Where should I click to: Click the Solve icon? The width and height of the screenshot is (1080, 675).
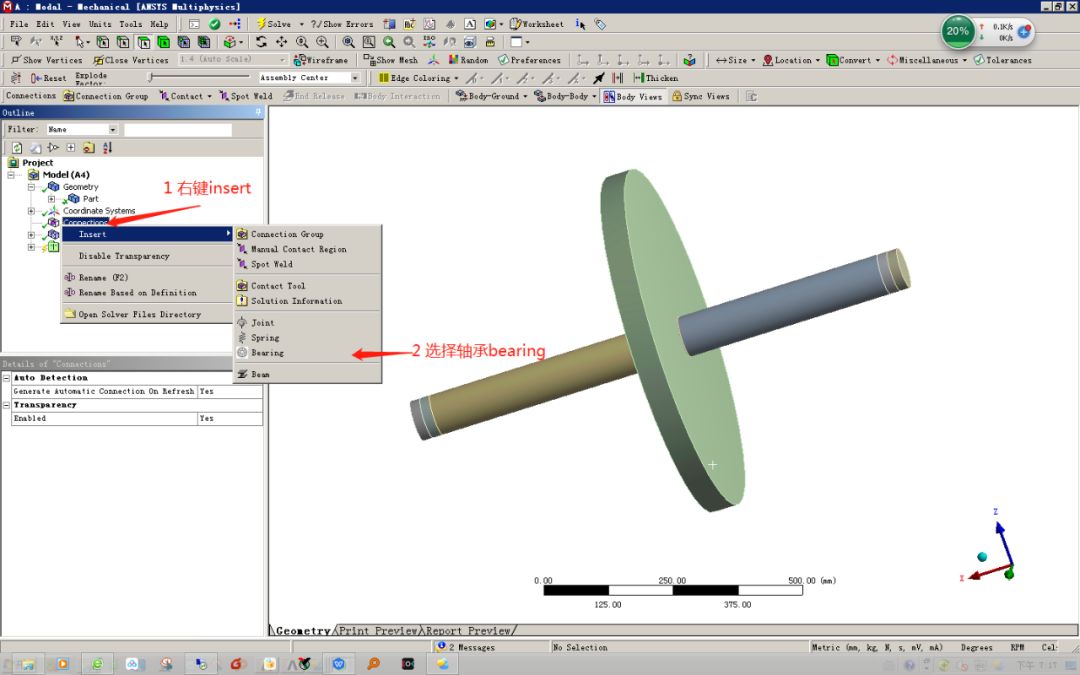[270, 24]
